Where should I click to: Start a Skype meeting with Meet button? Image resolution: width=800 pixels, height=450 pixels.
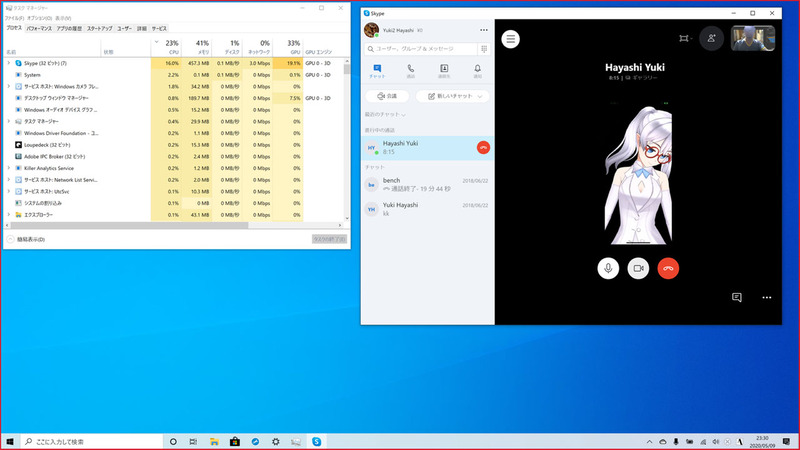tap(387, 96)
